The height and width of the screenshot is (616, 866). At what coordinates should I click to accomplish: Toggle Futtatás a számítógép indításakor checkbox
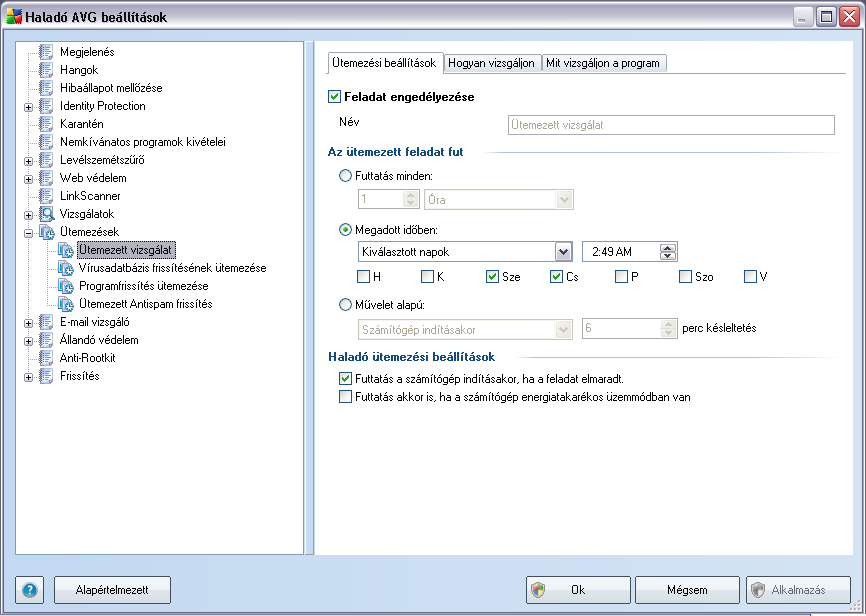(x=345, y=379)
